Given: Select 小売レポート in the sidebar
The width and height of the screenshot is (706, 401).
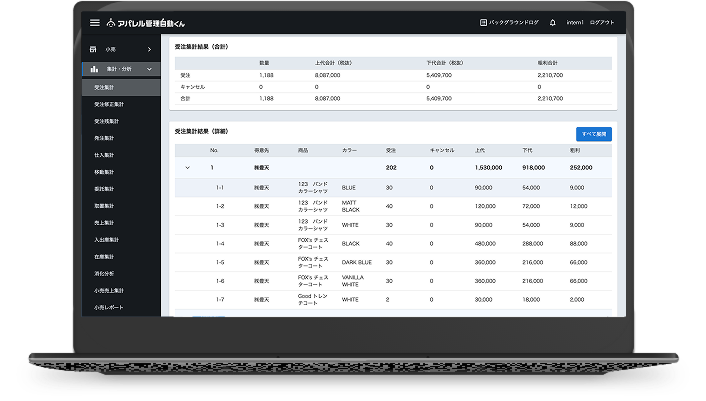Looking at the screenshot, I should (110, 307).
